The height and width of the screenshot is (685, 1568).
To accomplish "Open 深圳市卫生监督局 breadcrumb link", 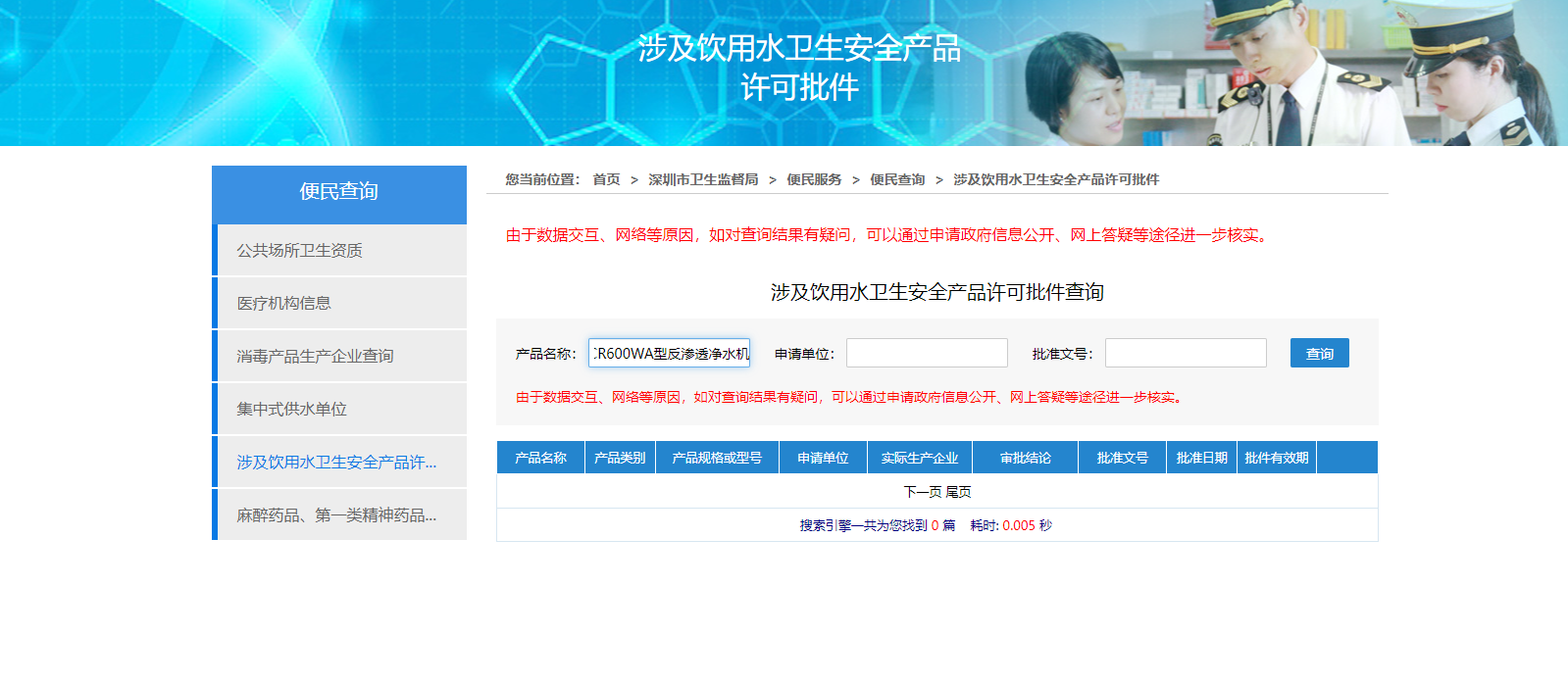I will 703,180.
